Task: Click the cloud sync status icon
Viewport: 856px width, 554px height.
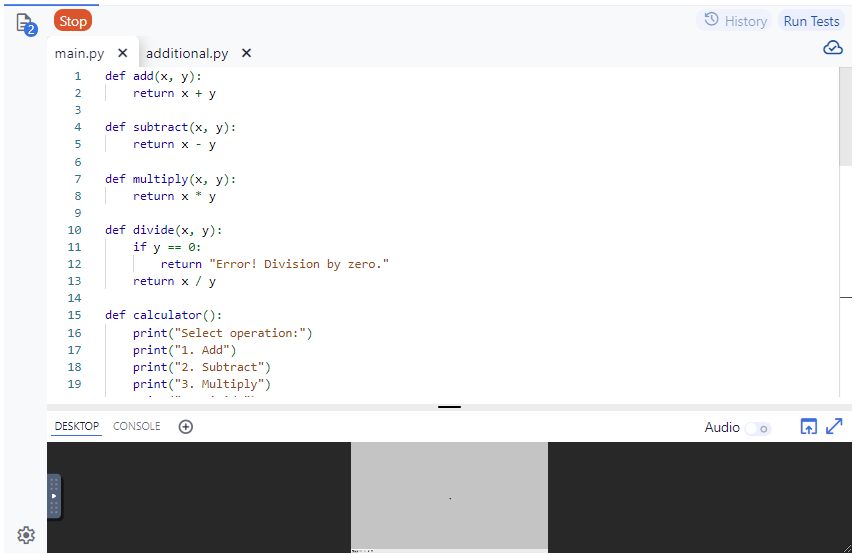Action: pyautogui.click(x=833, y=47)
